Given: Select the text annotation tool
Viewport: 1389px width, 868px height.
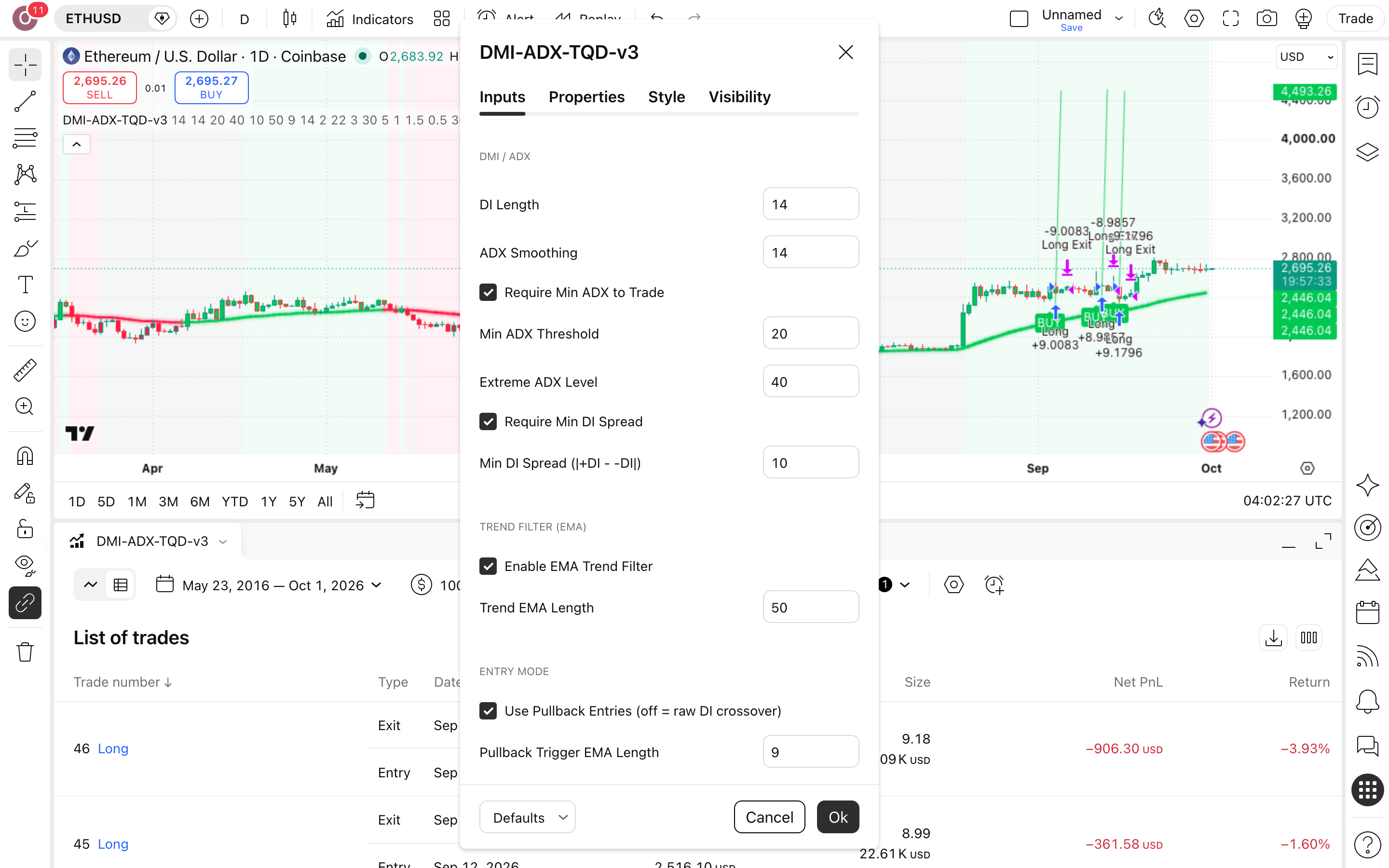Looking at the screenshot, I should coord(25,285).
